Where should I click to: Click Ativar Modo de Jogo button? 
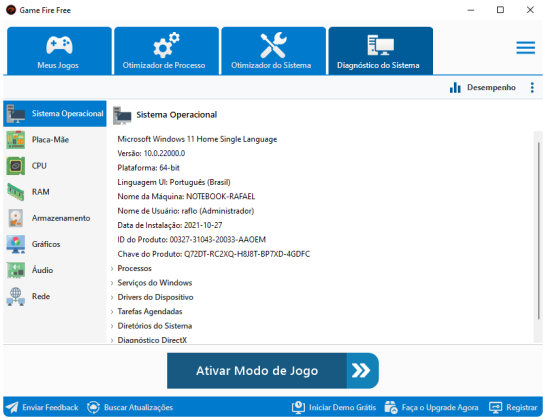(273, 371)
